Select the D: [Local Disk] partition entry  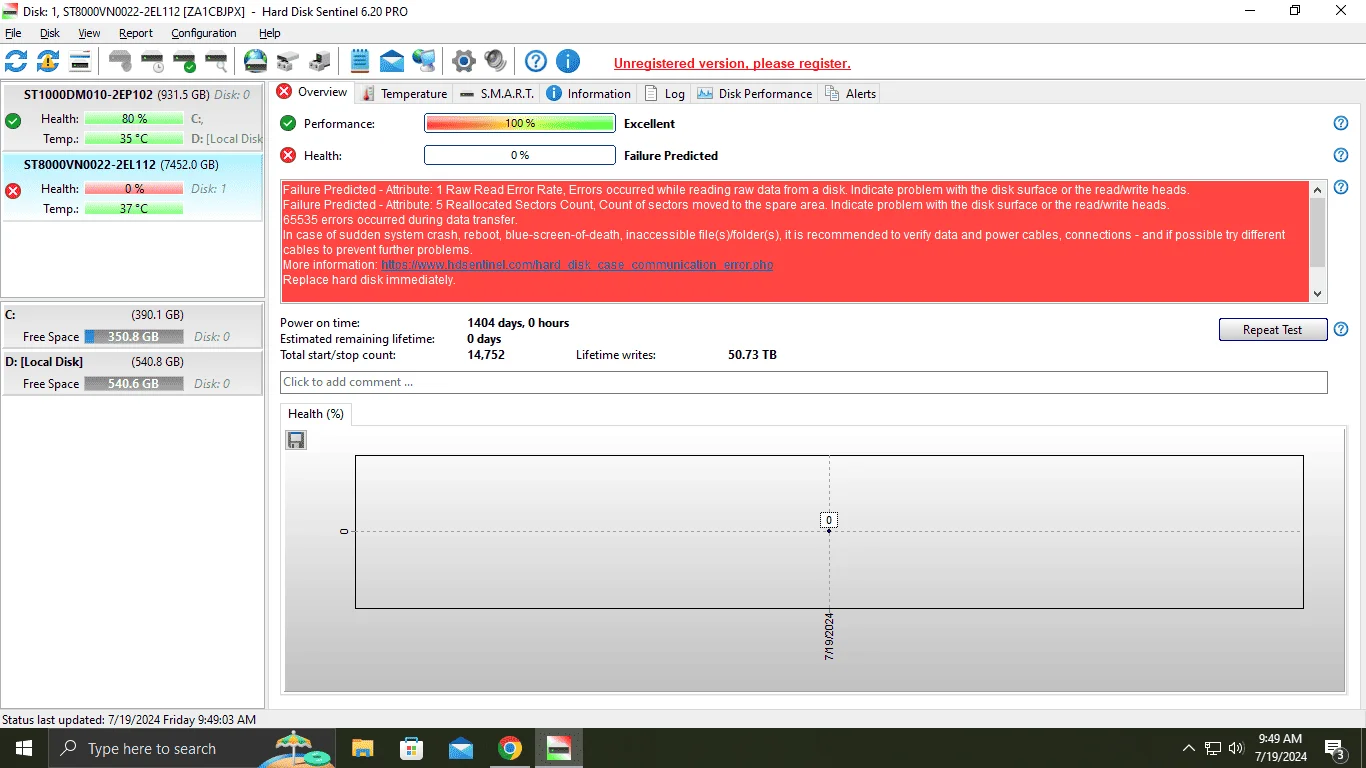[132, 372]
